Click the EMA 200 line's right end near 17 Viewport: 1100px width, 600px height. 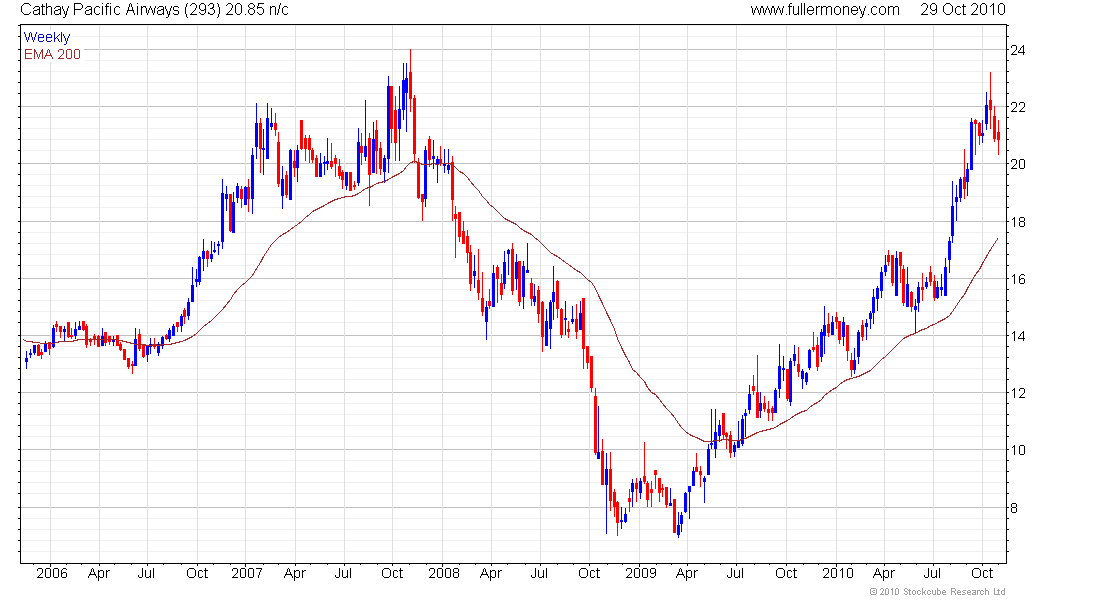[x=997, y=239]
